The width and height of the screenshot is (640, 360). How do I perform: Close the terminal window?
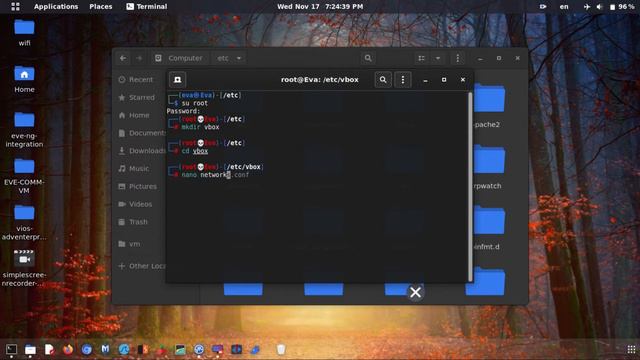[463, 80]
